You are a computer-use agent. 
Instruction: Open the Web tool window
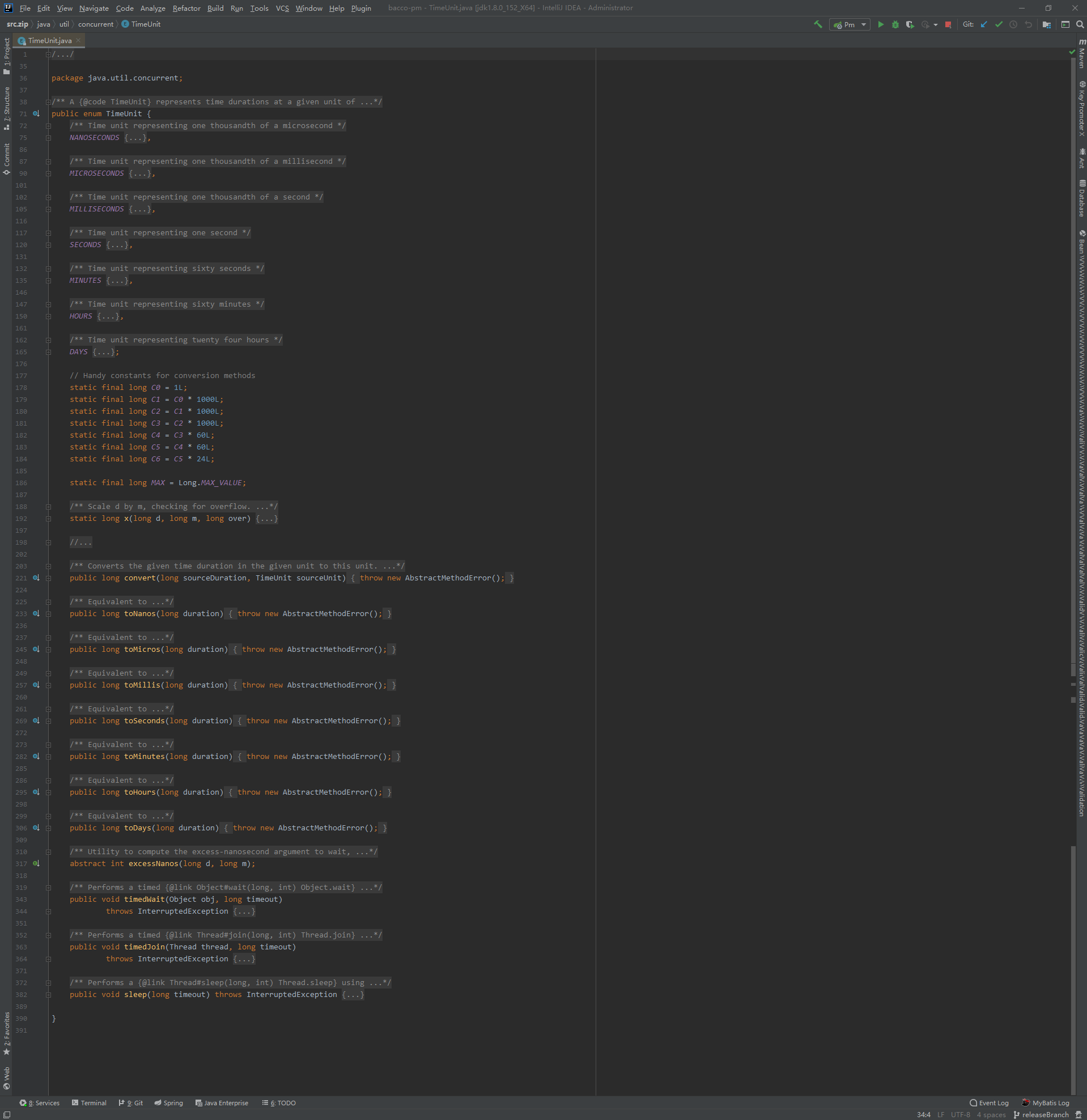coord(6,1077)
